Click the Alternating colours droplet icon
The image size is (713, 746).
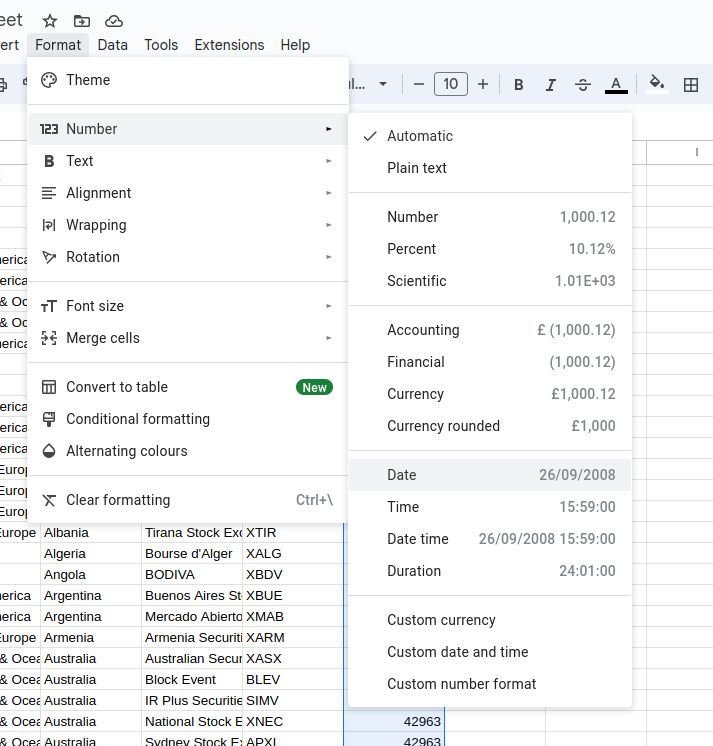(49, 451)
